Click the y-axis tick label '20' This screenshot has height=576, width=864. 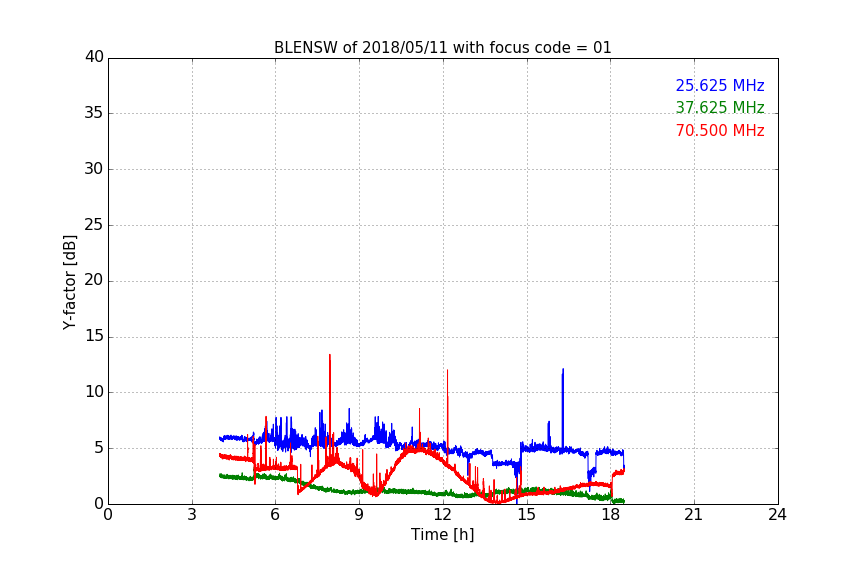click(x=94, y=280)
